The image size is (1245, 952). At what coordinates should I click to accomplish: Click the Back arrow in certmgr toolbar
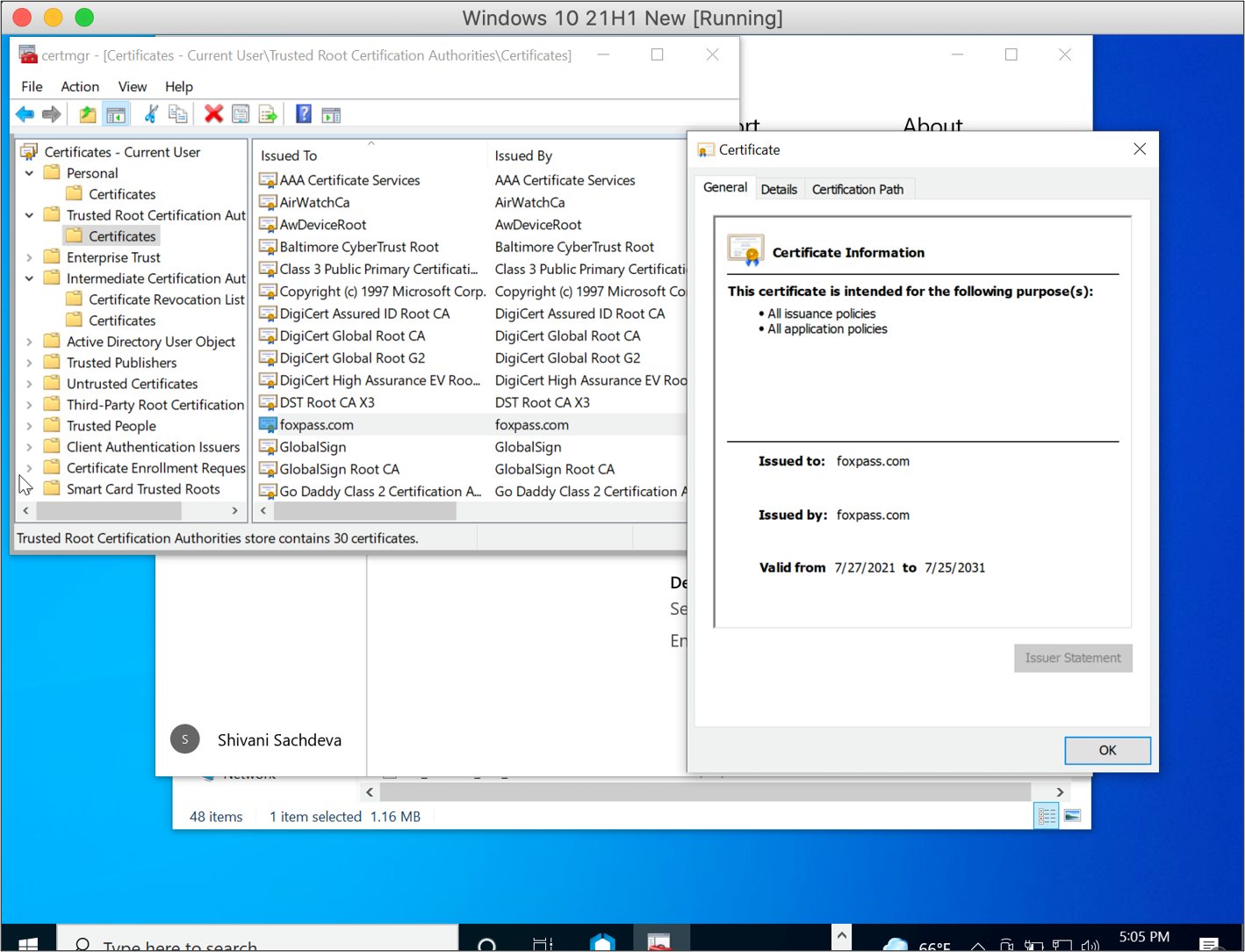click(25, 114)
